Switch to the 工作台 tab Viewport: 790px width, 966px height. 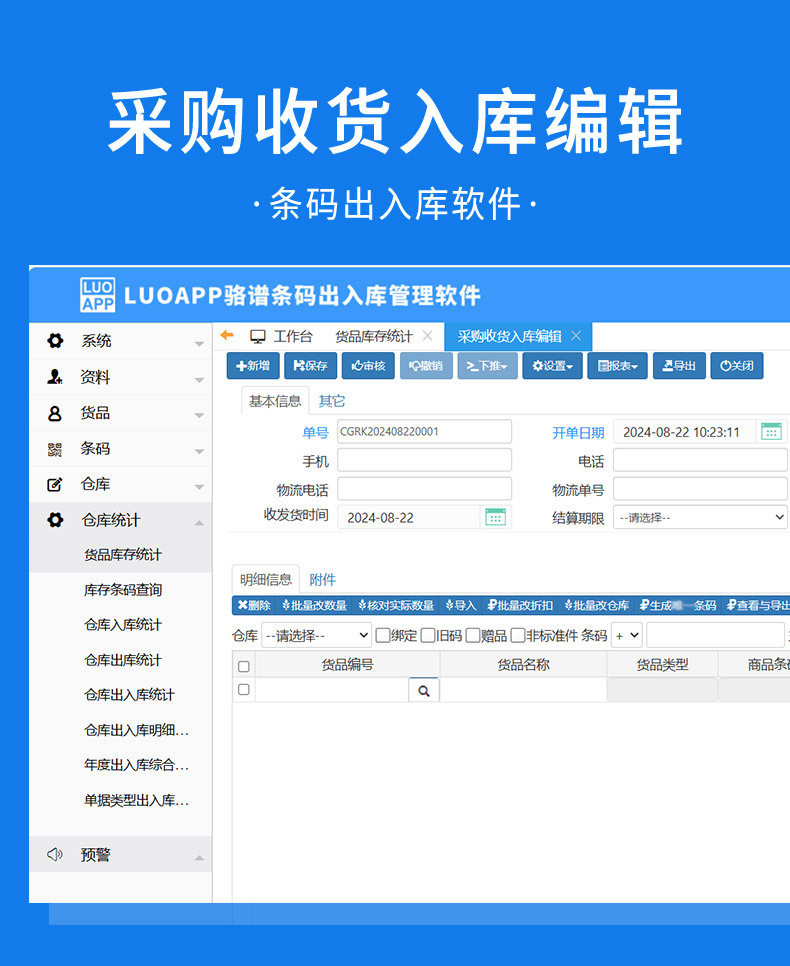click(x=282, y=336)
